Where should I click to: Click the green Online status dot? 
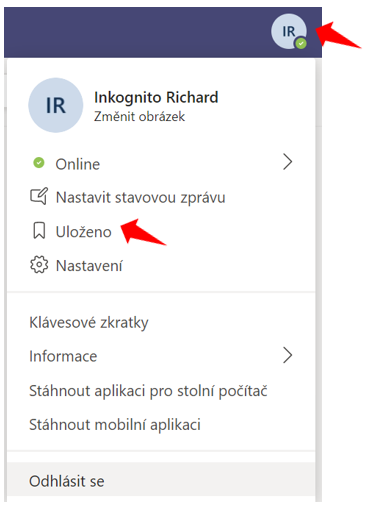[x=39, y=163]
